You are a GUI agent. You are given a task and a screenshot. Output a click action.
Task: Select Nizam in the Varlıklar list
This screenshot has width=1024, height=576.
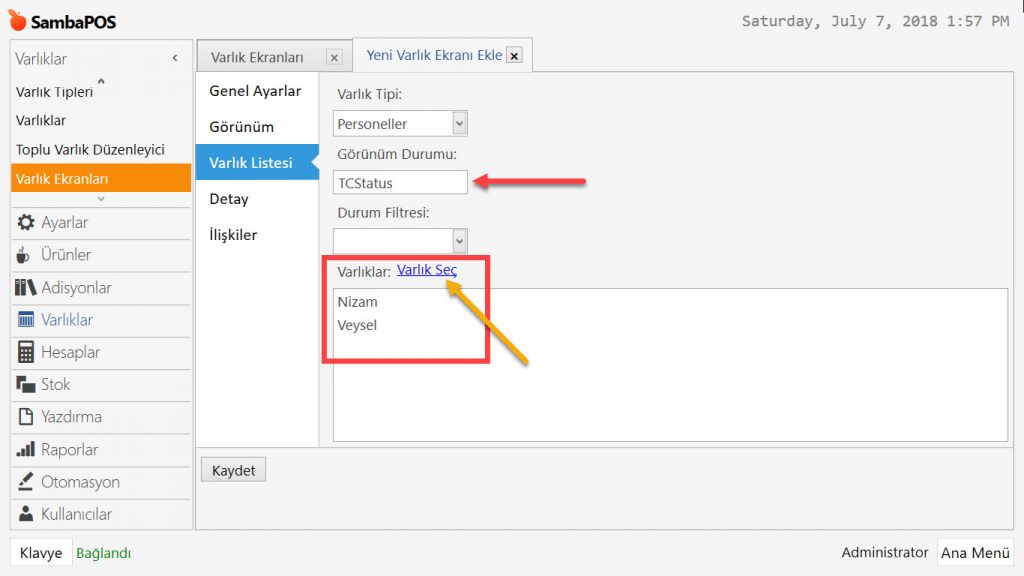358,302
